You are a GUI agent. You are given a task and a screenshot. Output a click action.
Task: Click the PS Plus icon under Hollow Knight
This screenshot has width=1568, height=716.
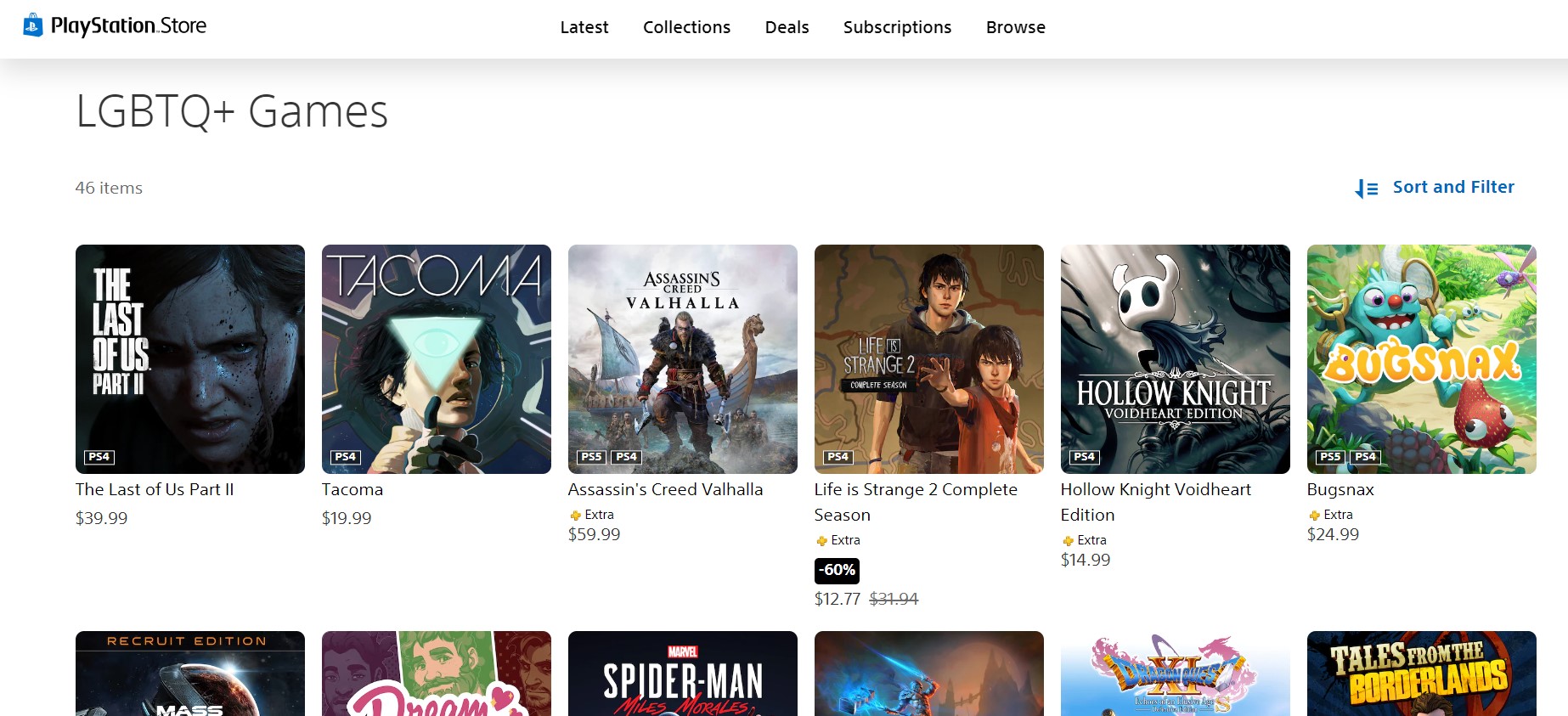(x=1068, y=541)
